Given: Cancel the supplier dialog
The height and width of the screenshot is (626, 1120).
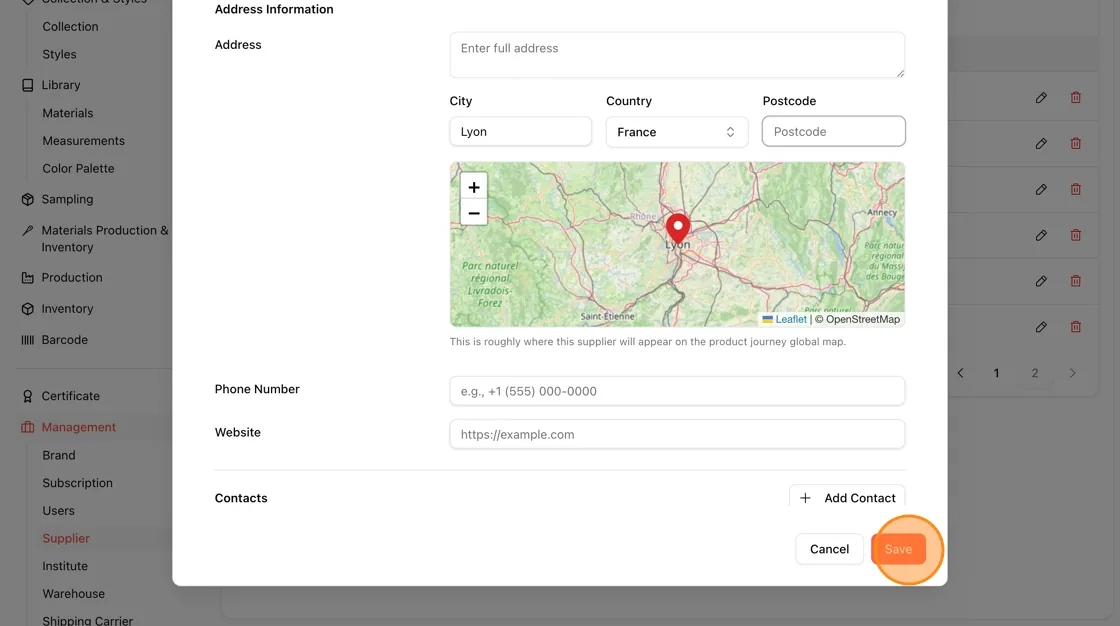Looking at the screenshot, I should (x=829, y=550).
